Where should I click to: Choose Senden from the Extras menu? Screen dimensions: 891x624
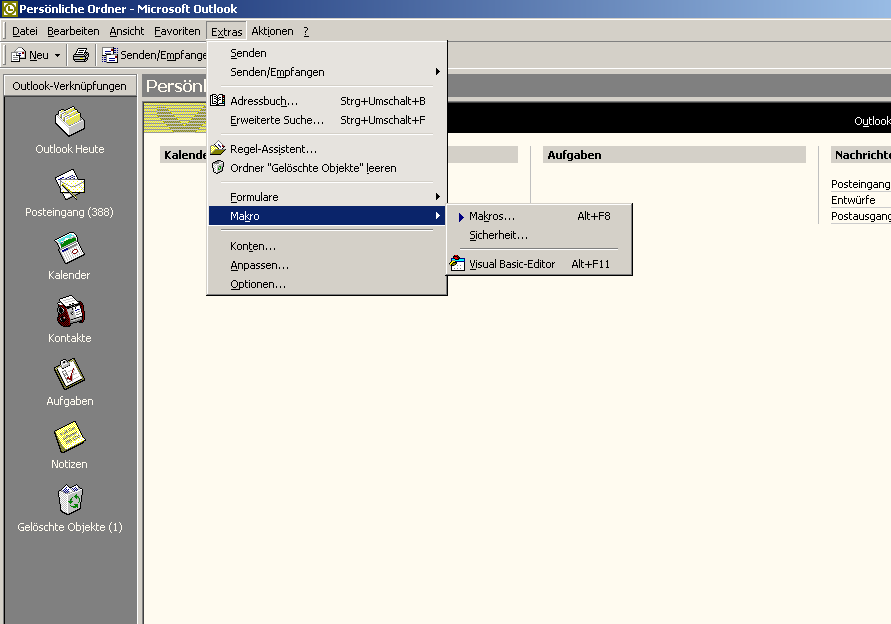[x=327, y=53]
